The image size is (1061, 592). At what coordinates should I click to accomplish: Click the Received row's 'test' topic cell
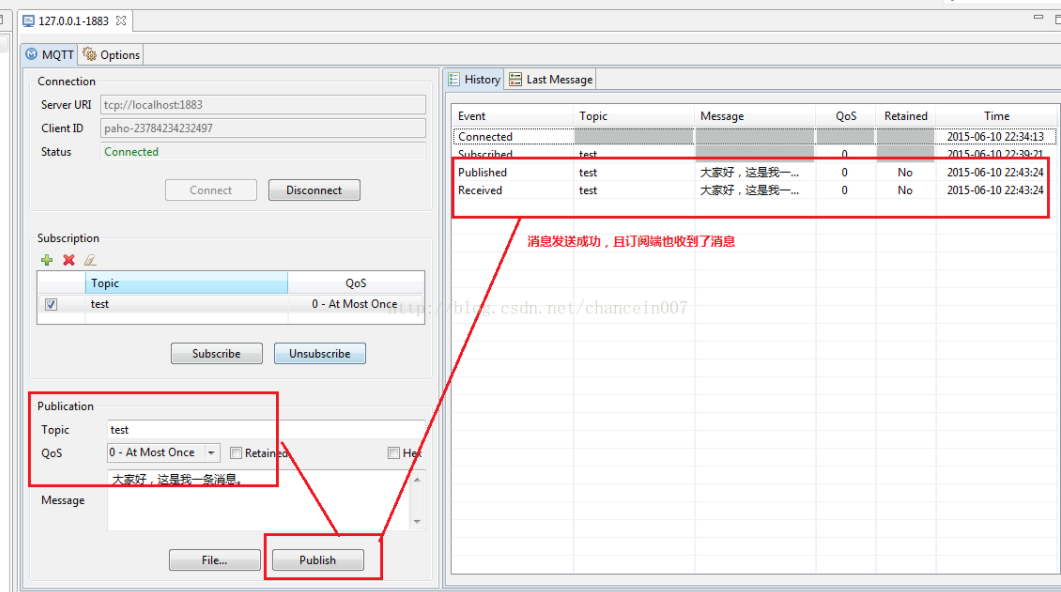634,190
